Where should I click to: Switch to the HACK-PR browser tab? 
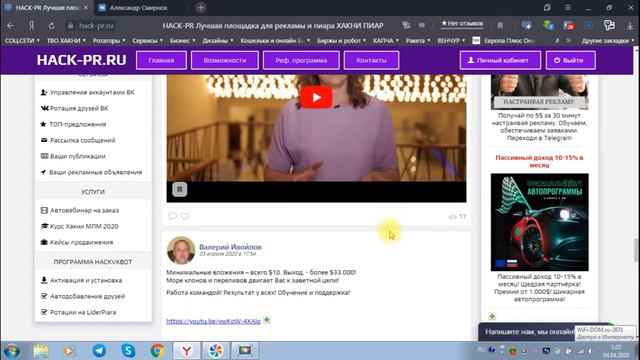tap(46, 7)
